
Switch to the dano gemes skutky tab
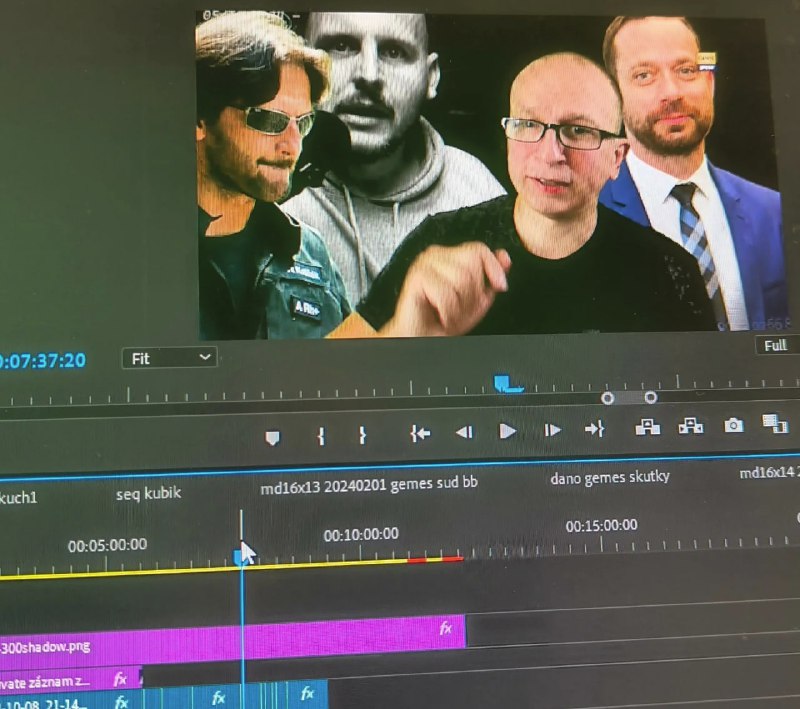click(x=610, y=477)
